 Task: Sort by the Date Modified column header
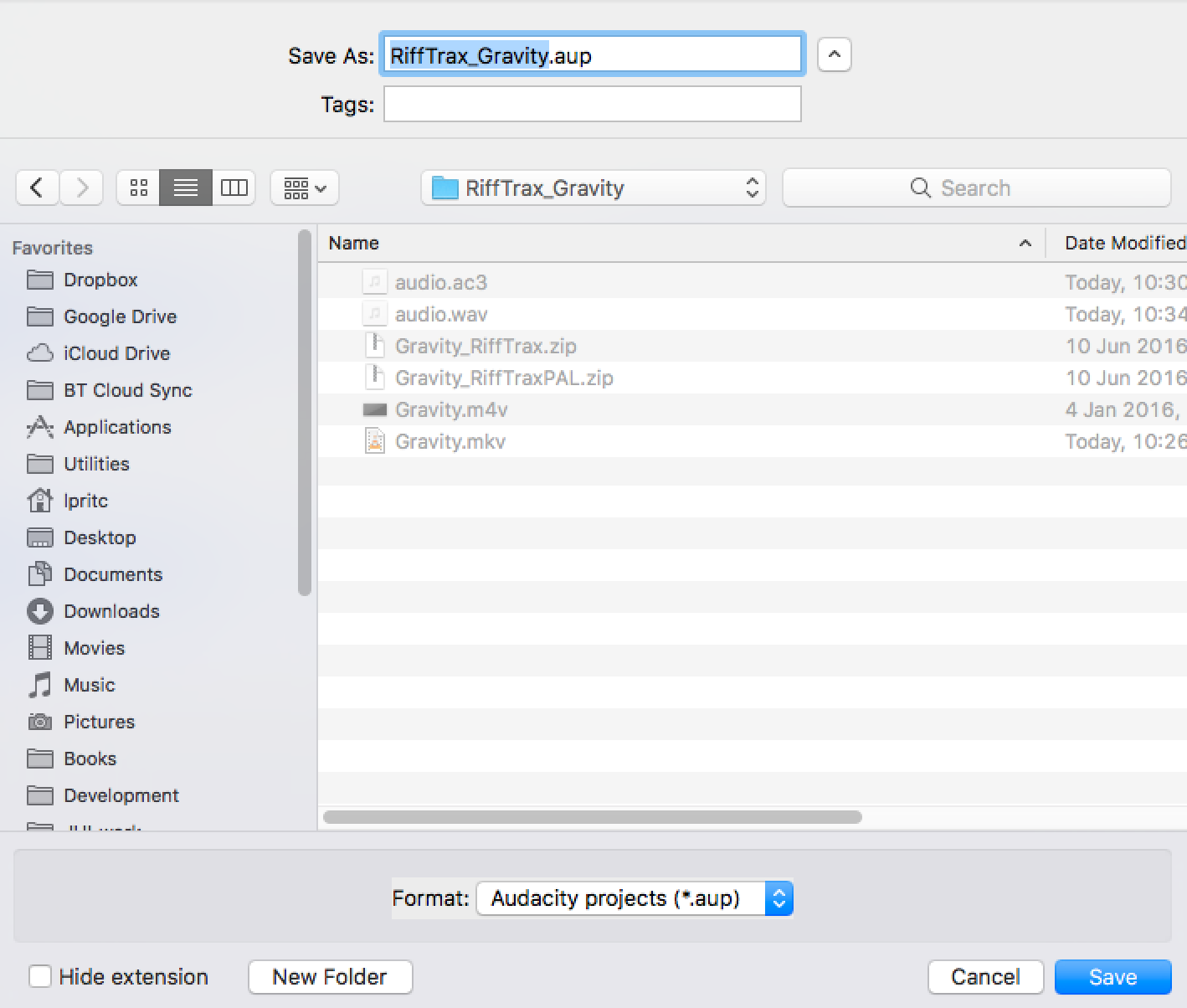click(x=1118, y=243)
